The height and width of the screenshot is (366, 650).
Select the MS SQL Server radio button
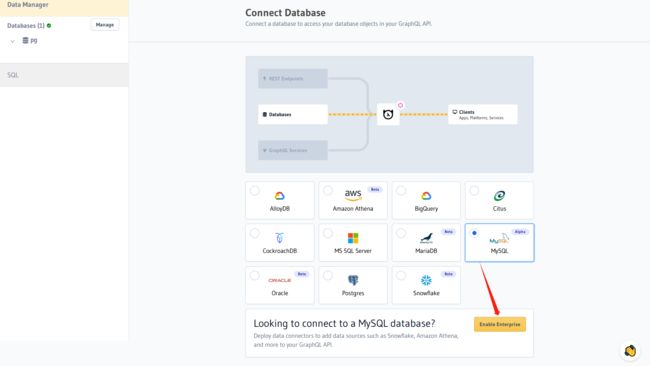pos(328,233)
